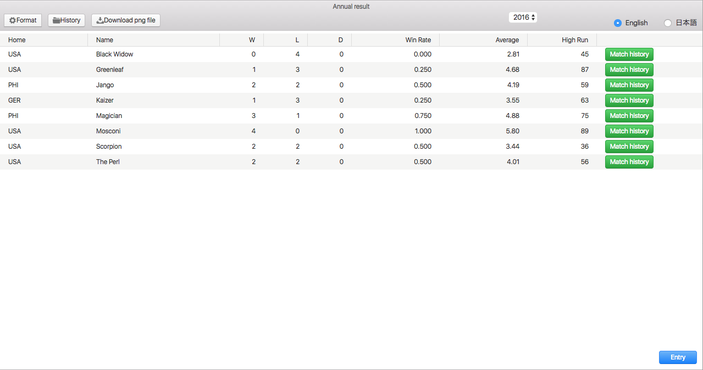The height and width of the screenshot is (370, 703).
Task: Click Kaizer's average 3.55
Action: coord(512,100)
